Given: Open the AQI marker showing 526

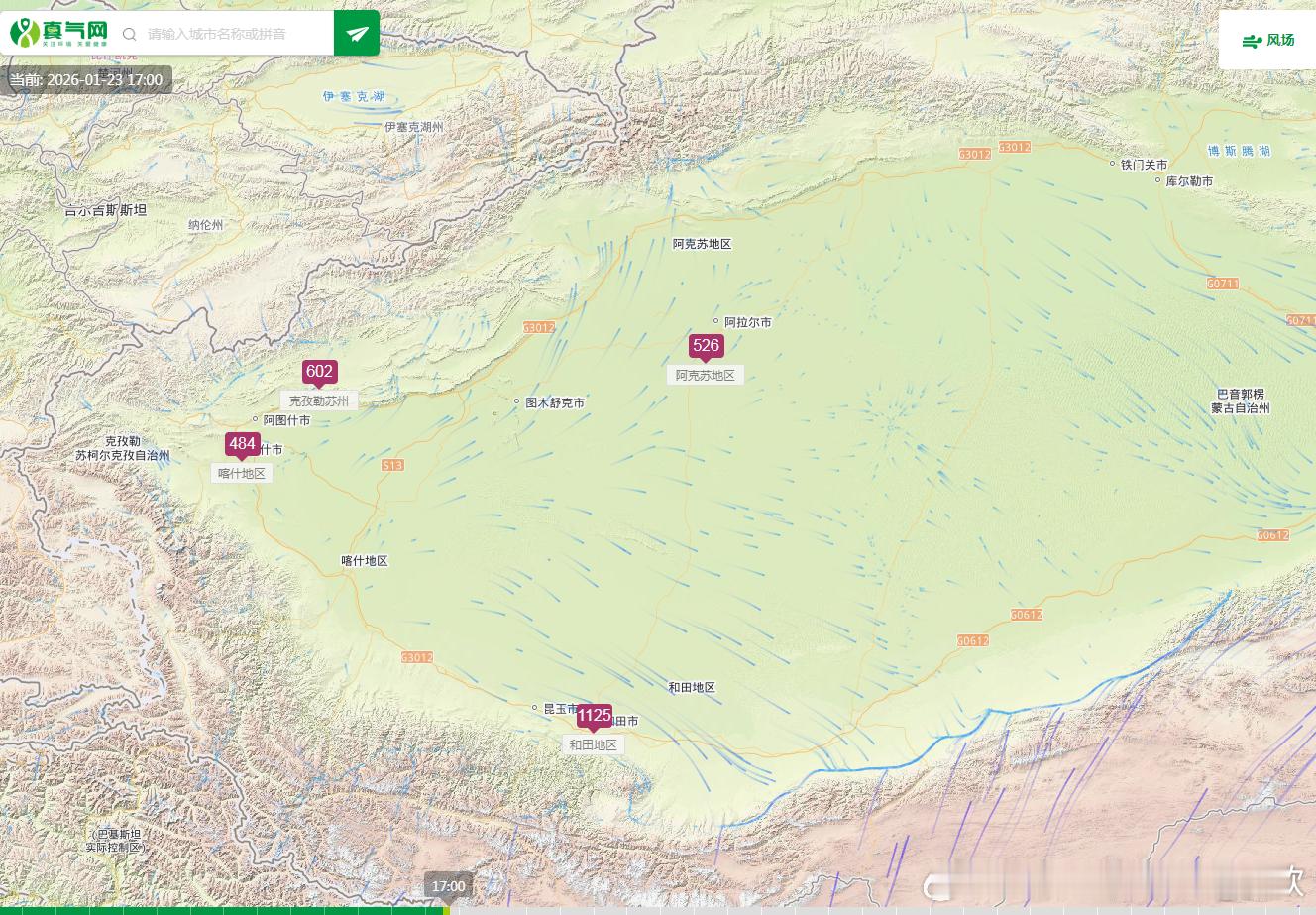Looking at the screenshot, I should click(706, 347).
